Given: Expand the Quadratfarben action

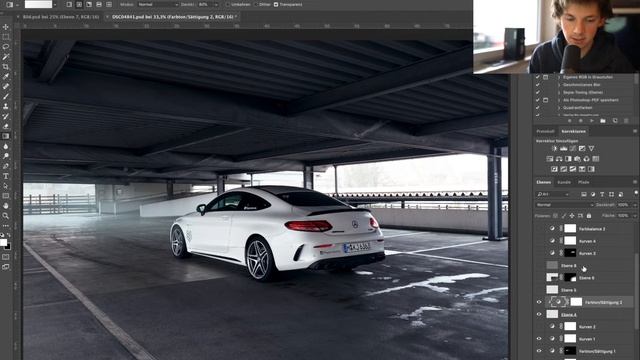Looking at the screenshot, I should click(559, 108).
